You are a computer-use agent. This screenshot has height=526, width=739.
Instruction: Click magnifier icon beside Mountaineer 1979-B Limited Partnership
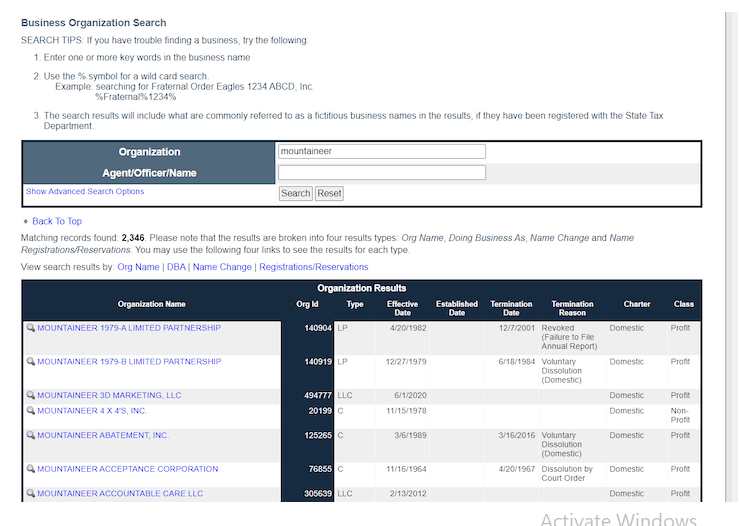[30, 361]
